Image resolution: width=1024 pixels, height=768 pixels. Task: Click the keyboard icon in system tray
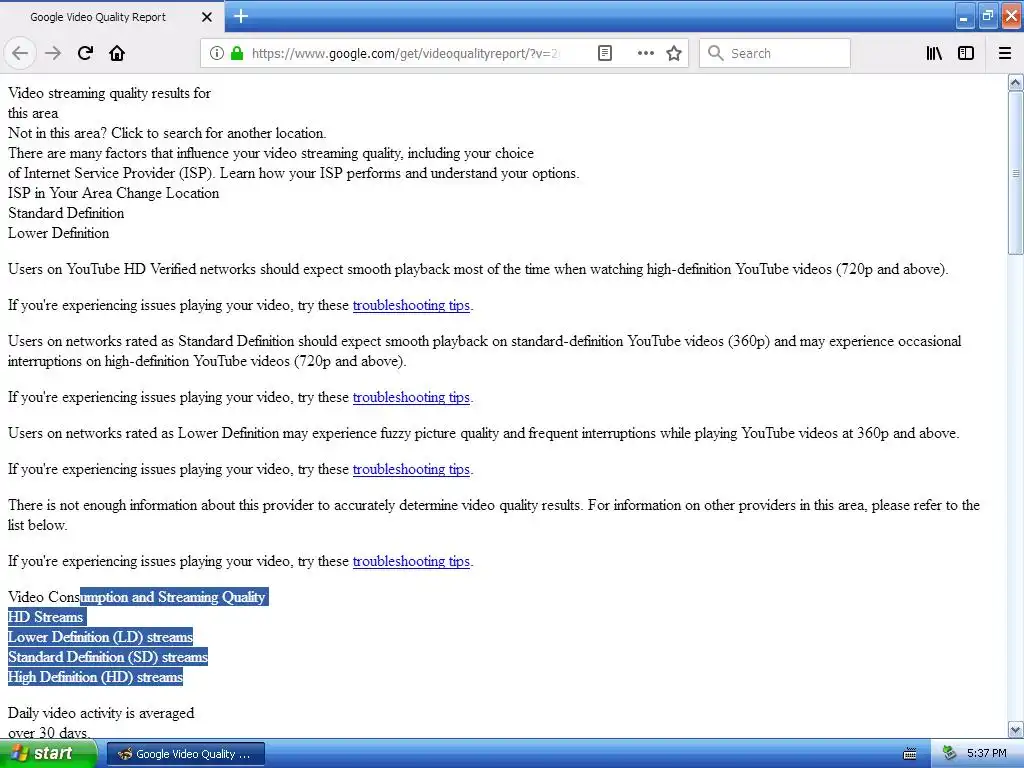910,754
